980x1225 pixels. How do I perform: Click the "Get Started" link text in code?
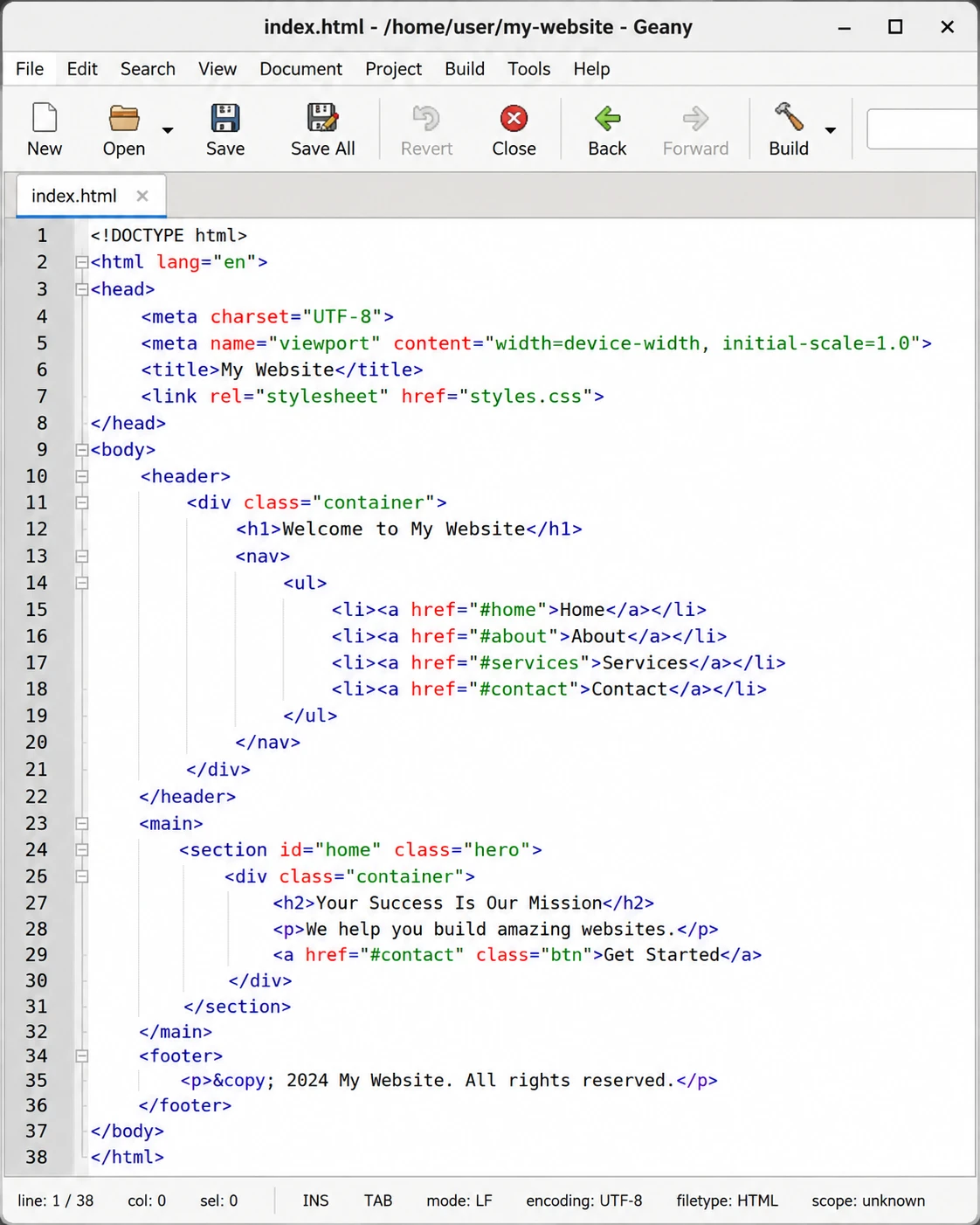661,954
